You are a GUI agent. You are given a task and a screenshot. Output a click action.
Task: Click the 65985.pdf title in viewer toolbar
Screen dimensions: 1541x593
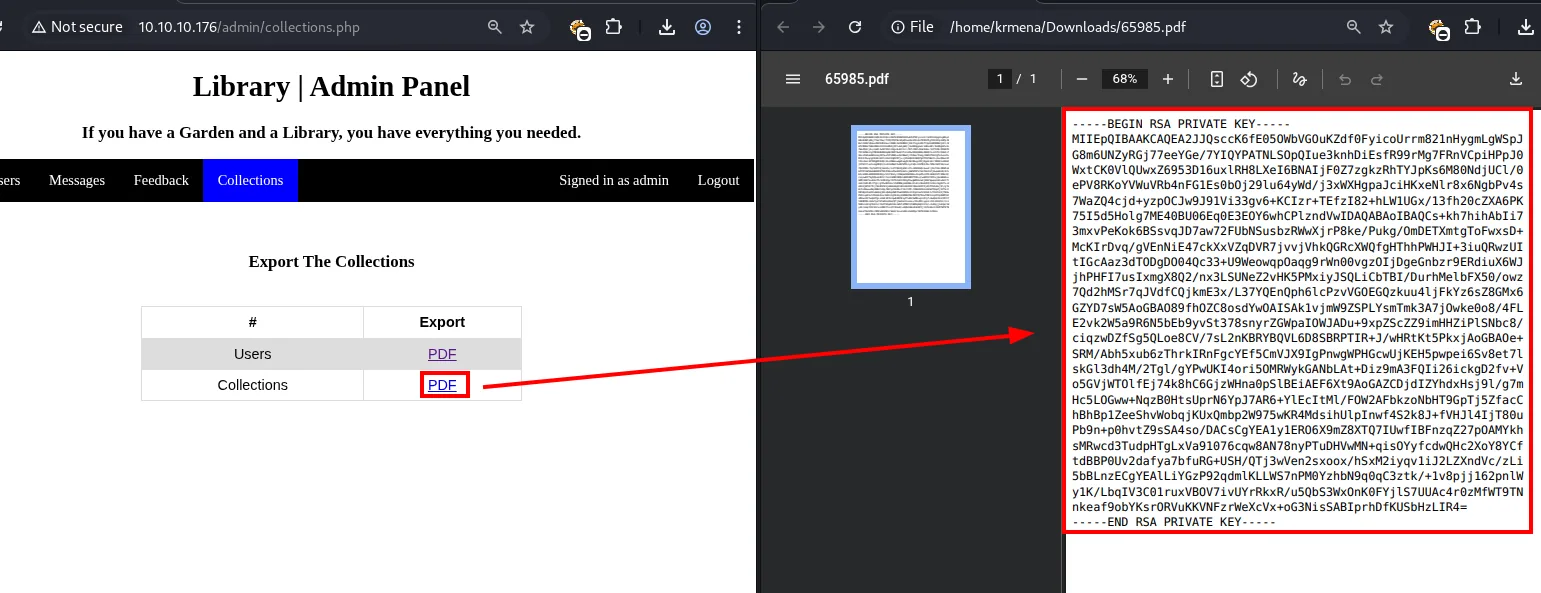point(856,79)
